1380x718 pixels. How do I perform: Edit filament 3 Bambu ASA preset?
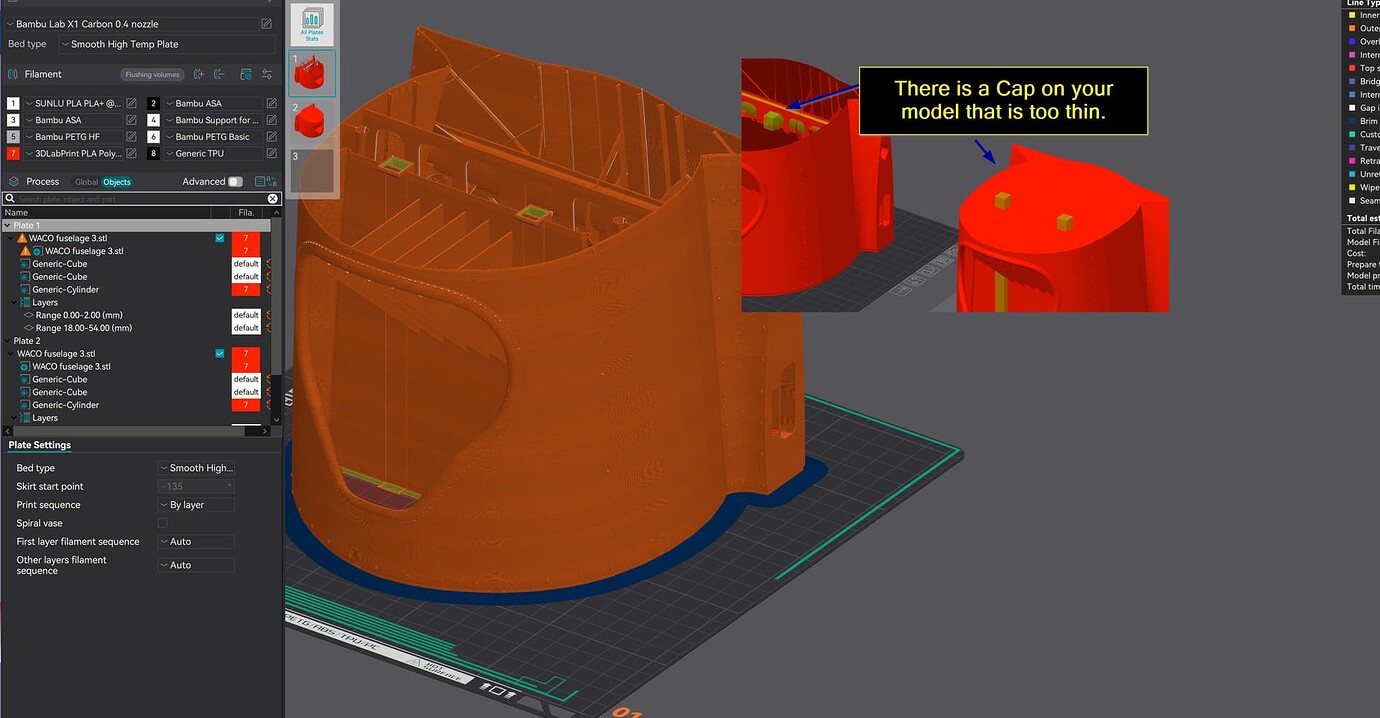[131, 120]
